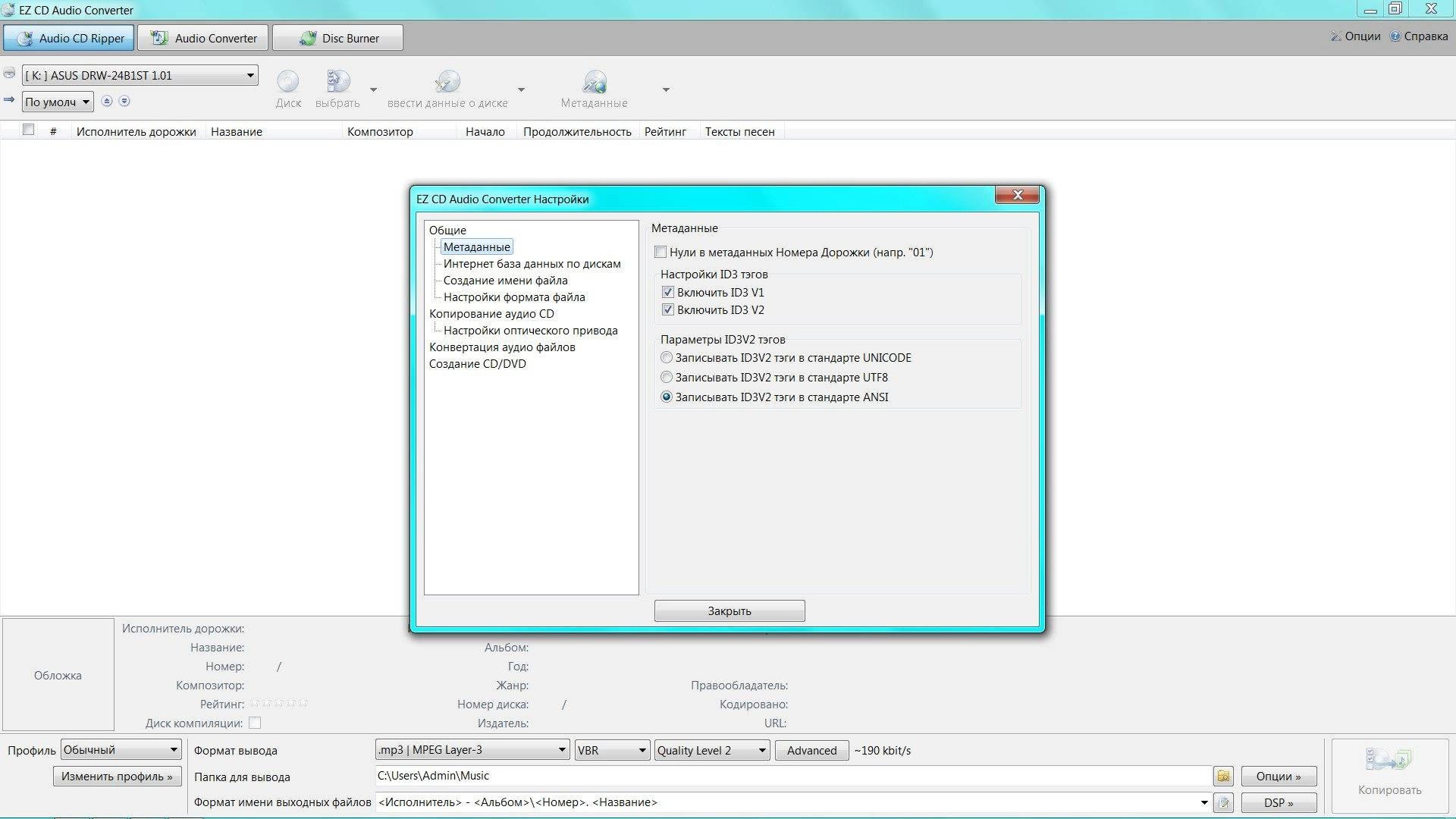The image size is (1456, 819).
Task: Select ID3V2 tags in UNICODE standard
Action: pos(667,357)
